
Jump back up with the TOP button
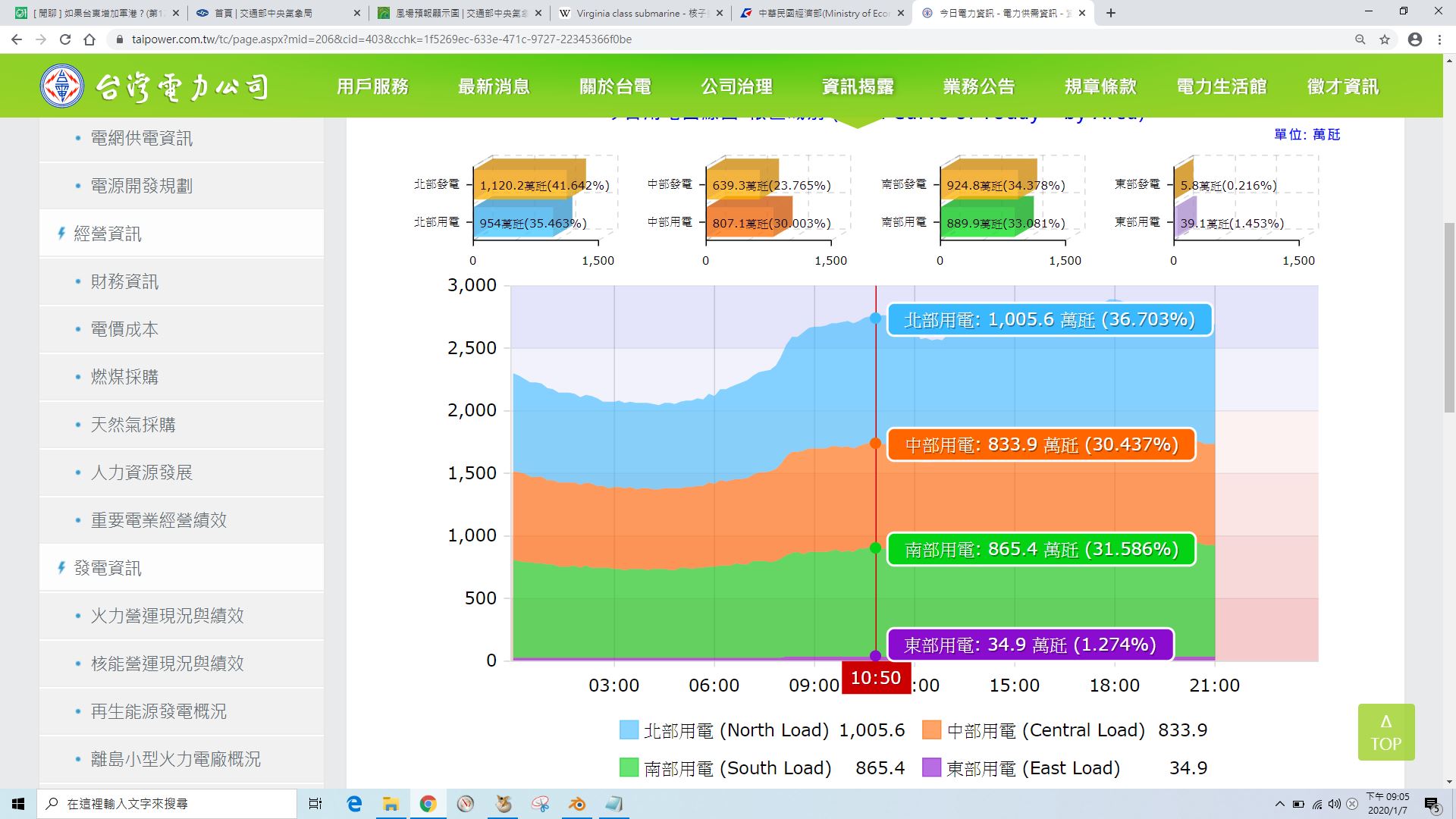1386,733
